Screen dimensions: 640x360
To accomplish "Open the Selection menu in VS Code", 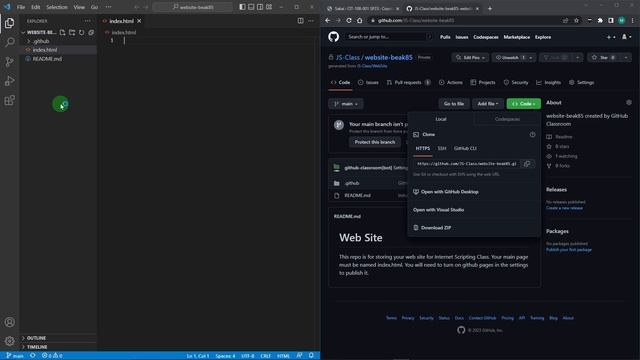I will point(57,7).
